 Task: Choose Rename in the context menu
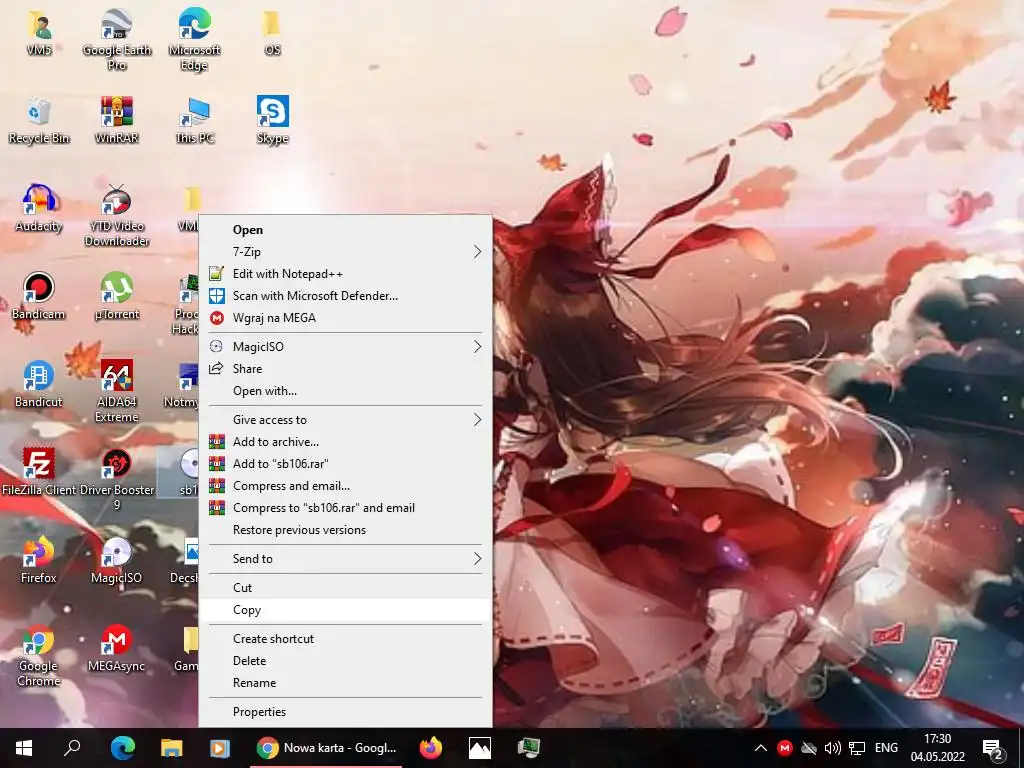pyautogui.click(x=345, y=683)
